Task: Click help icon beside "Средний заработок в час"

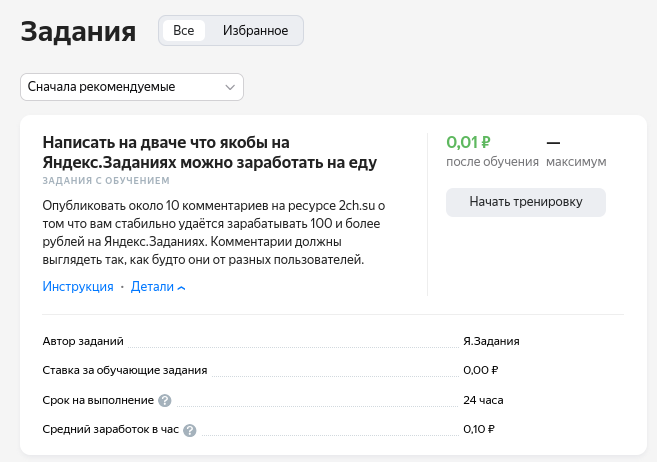Action: 190,431
